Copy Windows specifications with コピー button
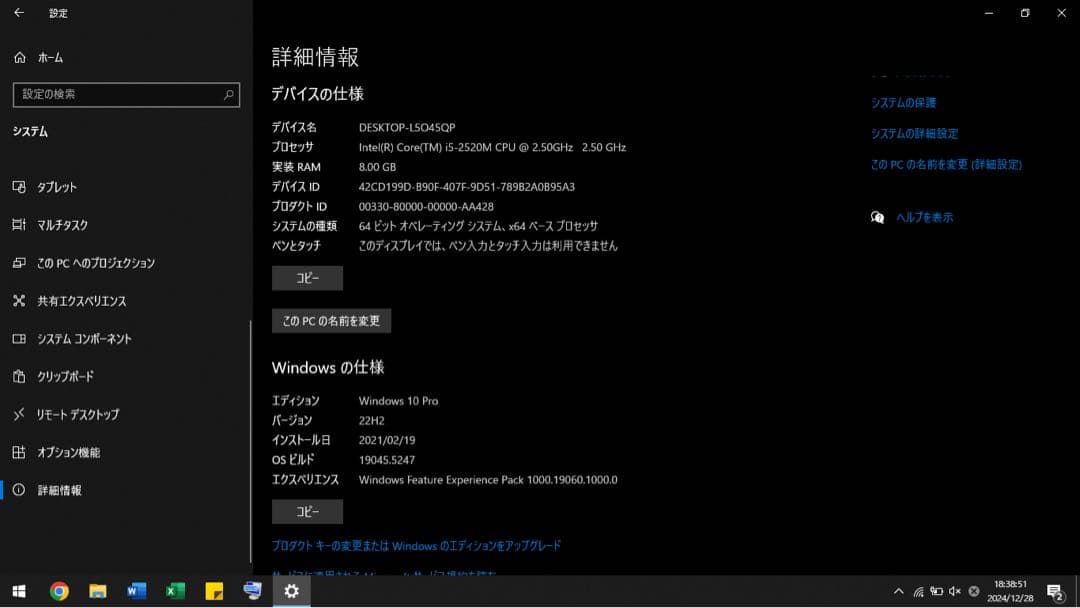The image size is (1080, 608). pos(306,511)
